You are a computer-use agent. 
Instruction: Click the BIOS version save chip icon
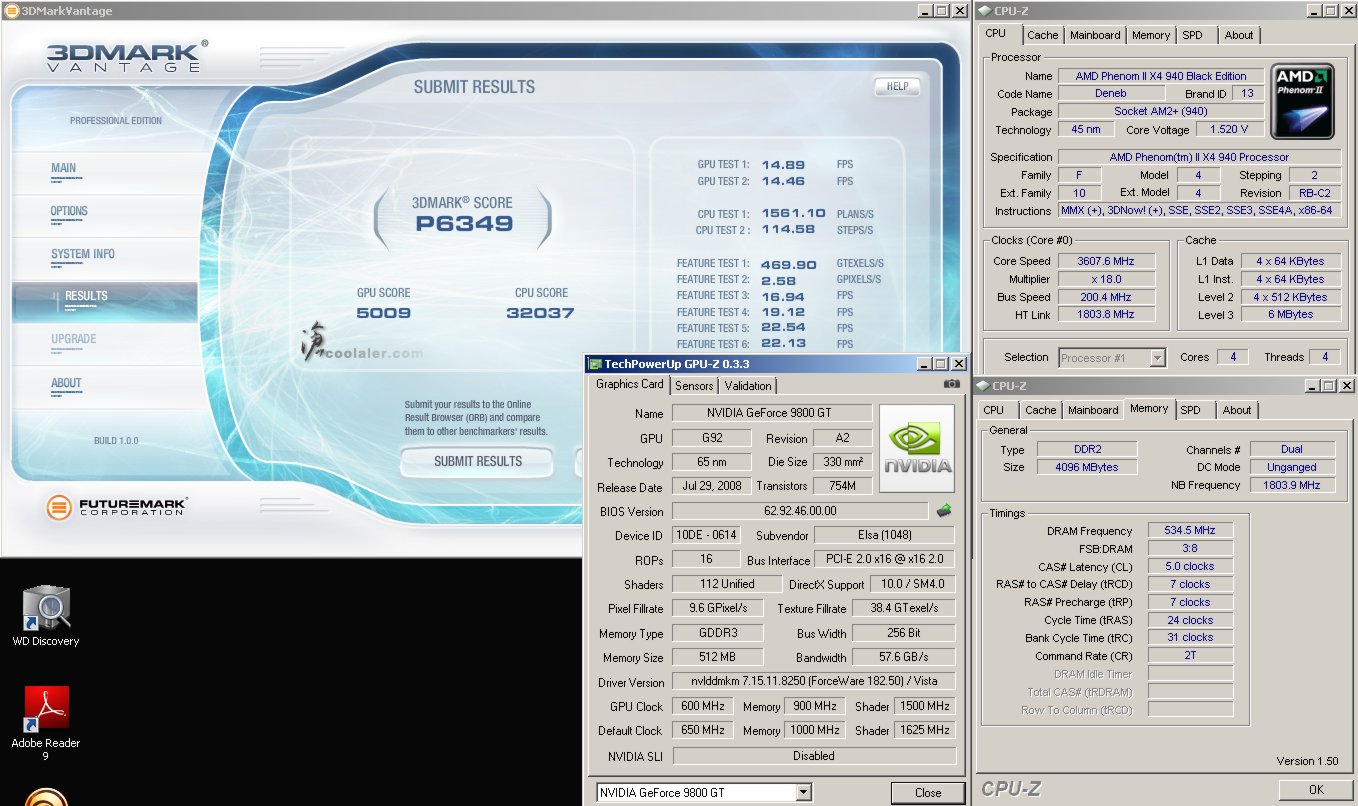[x=944, y=511]
